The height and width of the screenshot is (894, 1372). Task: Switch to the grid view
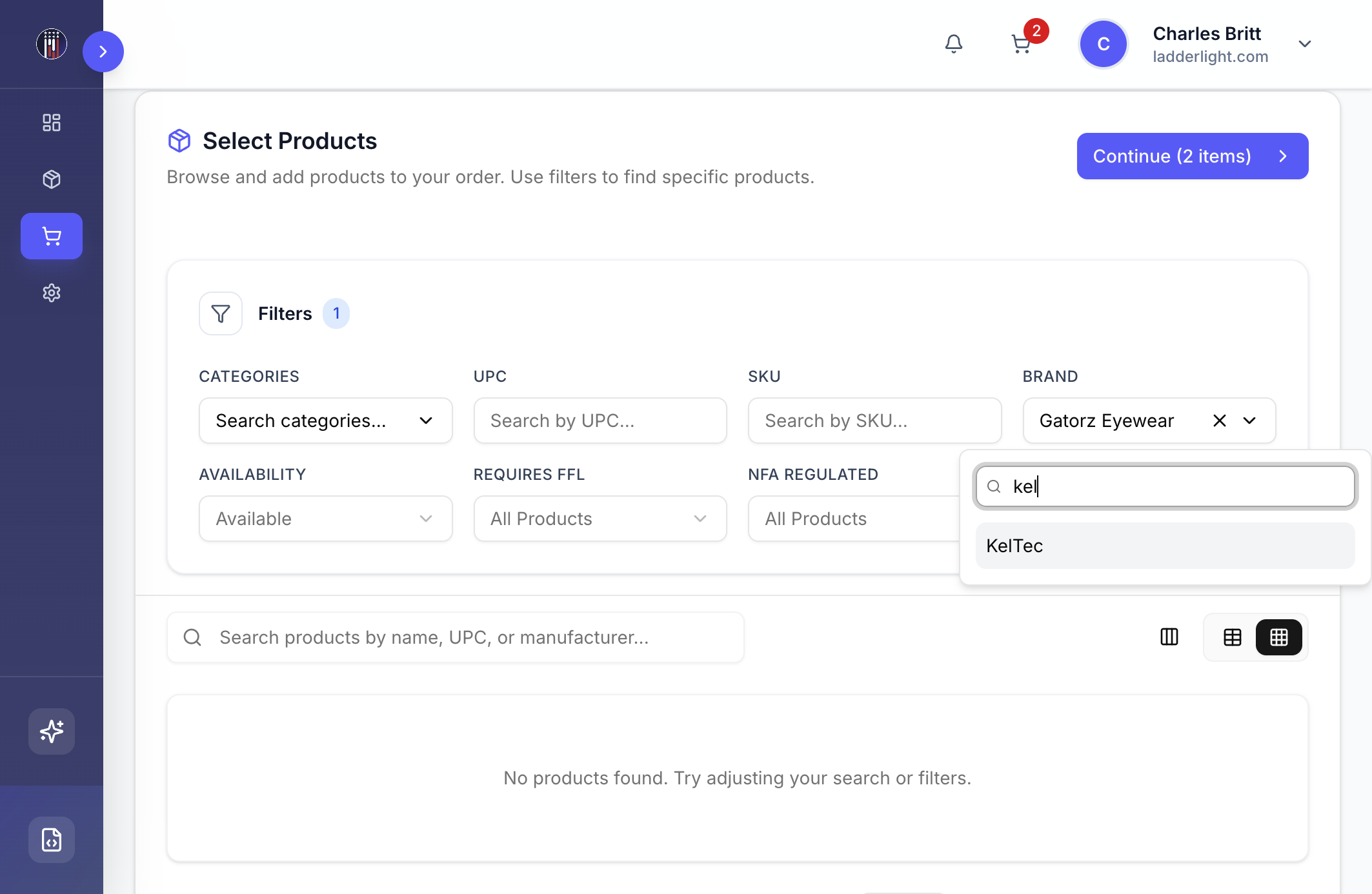(x=1279, y=637)
